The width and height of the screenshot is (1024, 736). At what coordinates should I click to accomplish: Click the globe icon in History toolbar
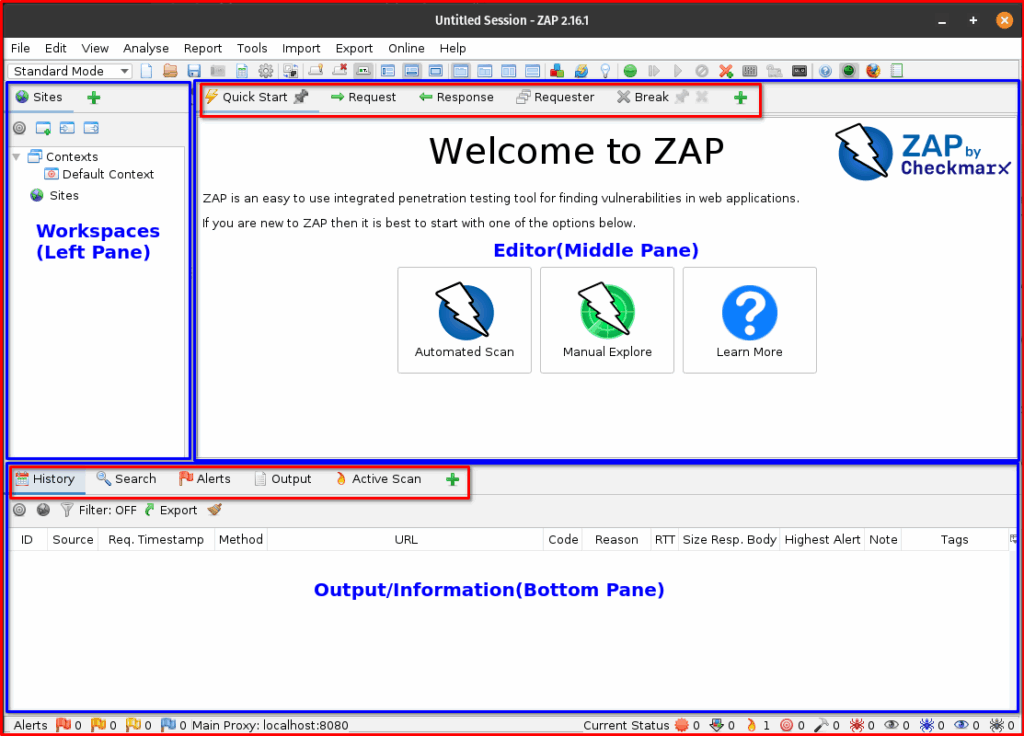point(43,509)
